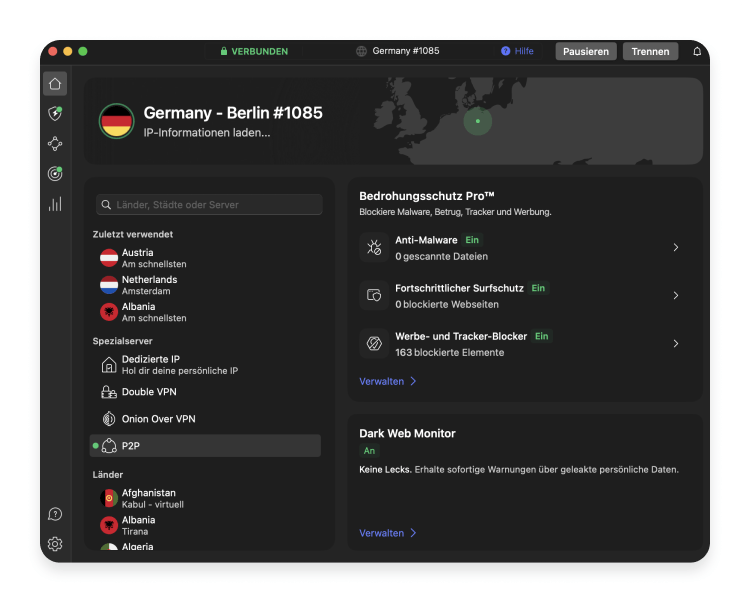The width and height of the screenshot is (750, 603).
Task: Click the Austria flag icon
Action: [109, 258]
